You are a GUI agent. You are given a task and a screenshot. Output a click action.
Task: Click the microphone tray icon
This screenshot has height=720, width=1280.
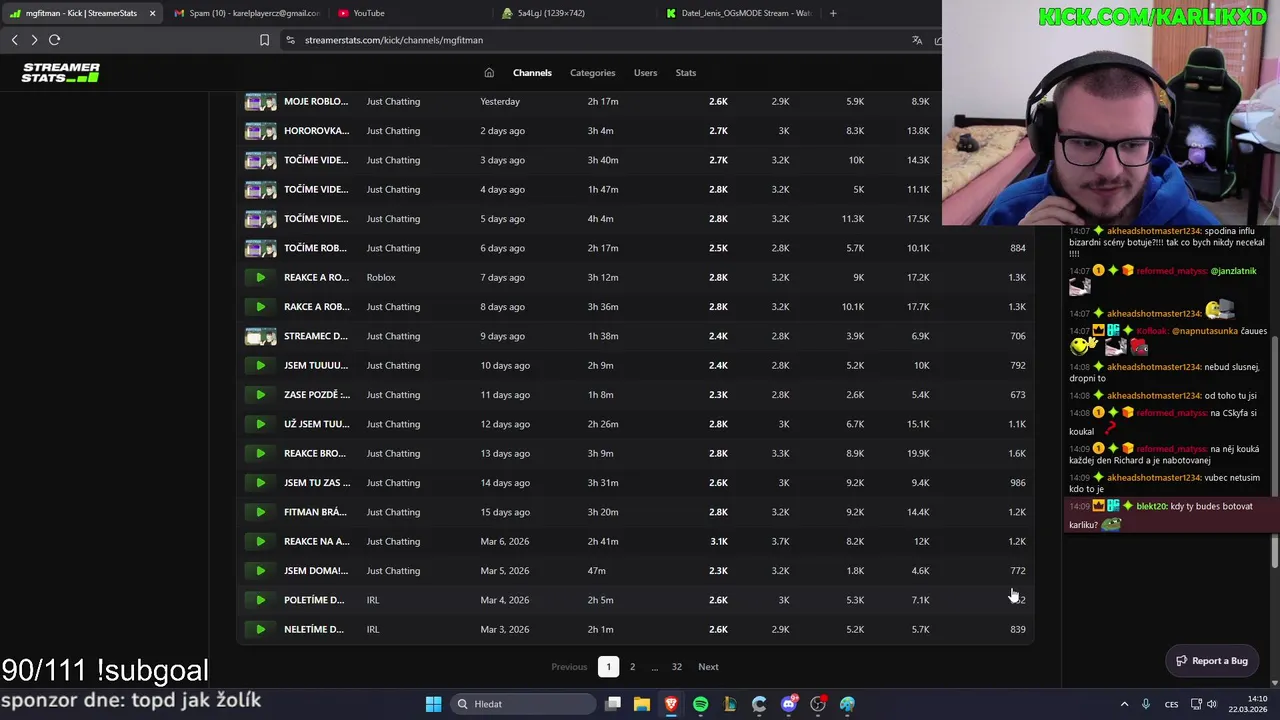(x=1146, y=704)
